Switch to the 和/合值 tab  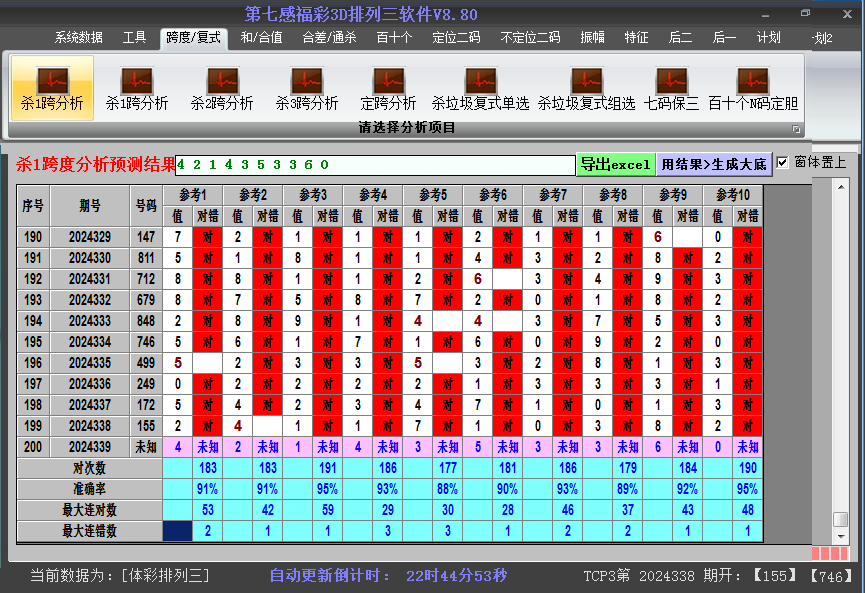261,38
